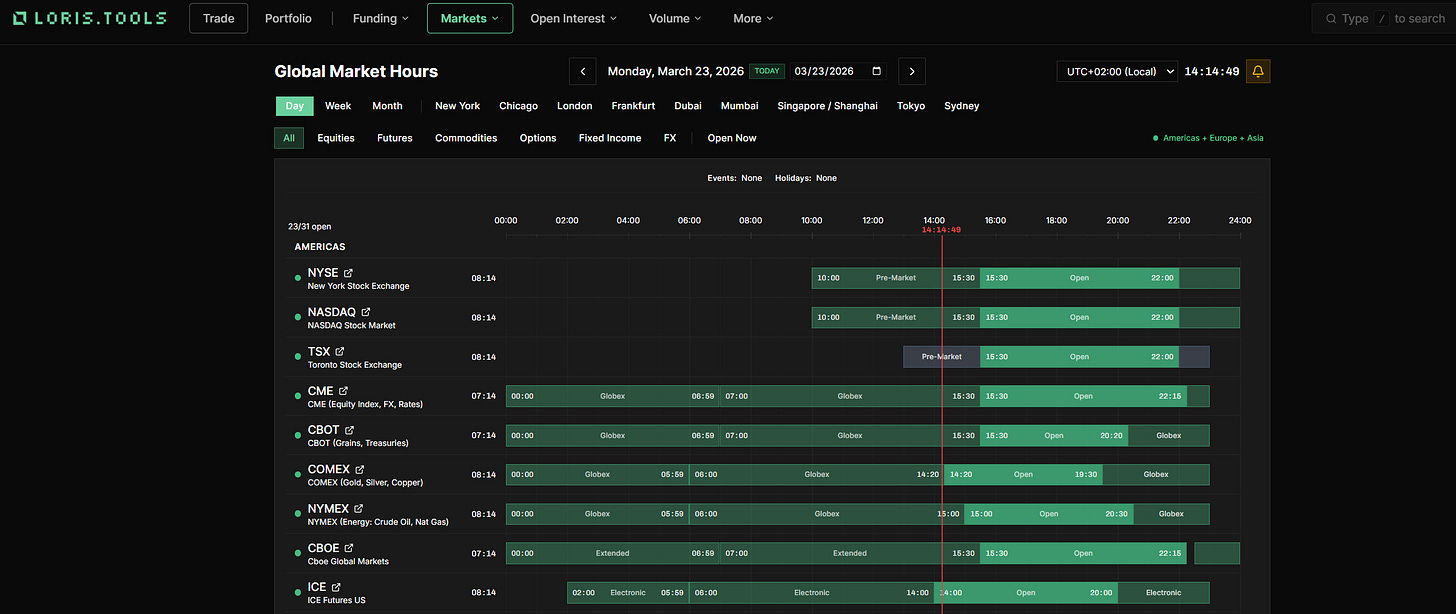Open the CBOE external link icon
The height and width of the screenshot is (614, 1456).
[x=349, y=548]
